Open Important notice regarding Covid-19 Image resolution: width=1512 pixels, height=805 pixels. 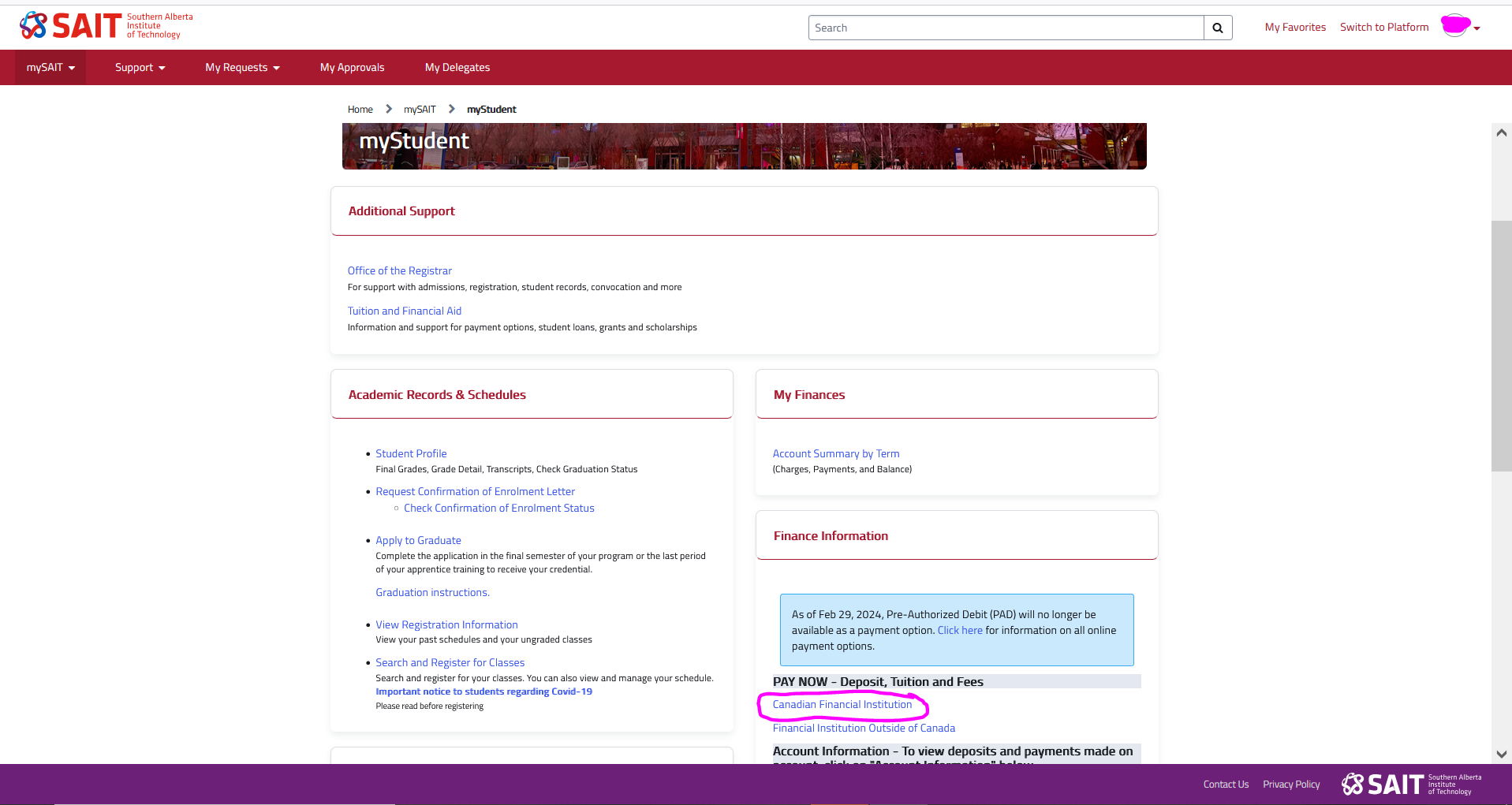483,691
